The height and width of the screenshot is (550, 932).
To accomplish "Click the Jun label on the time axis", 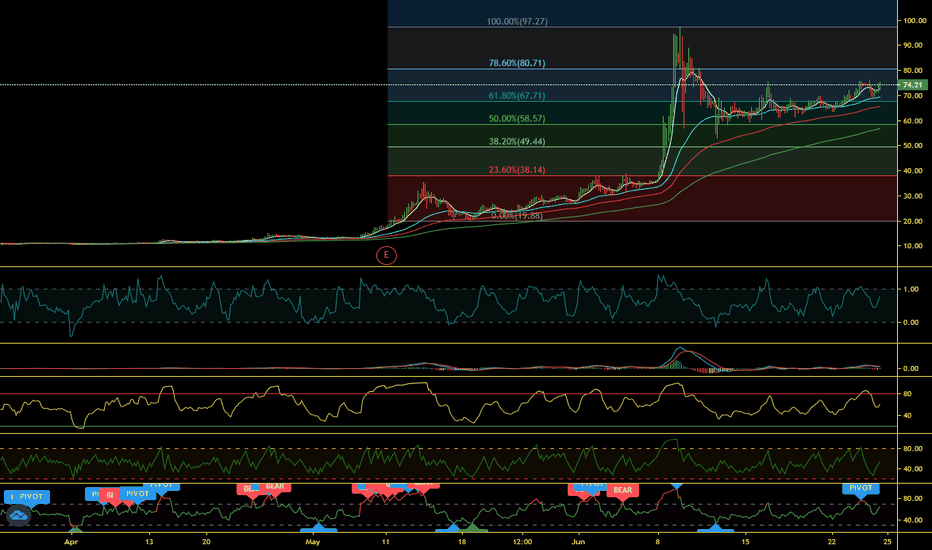I will click(578, 542).
